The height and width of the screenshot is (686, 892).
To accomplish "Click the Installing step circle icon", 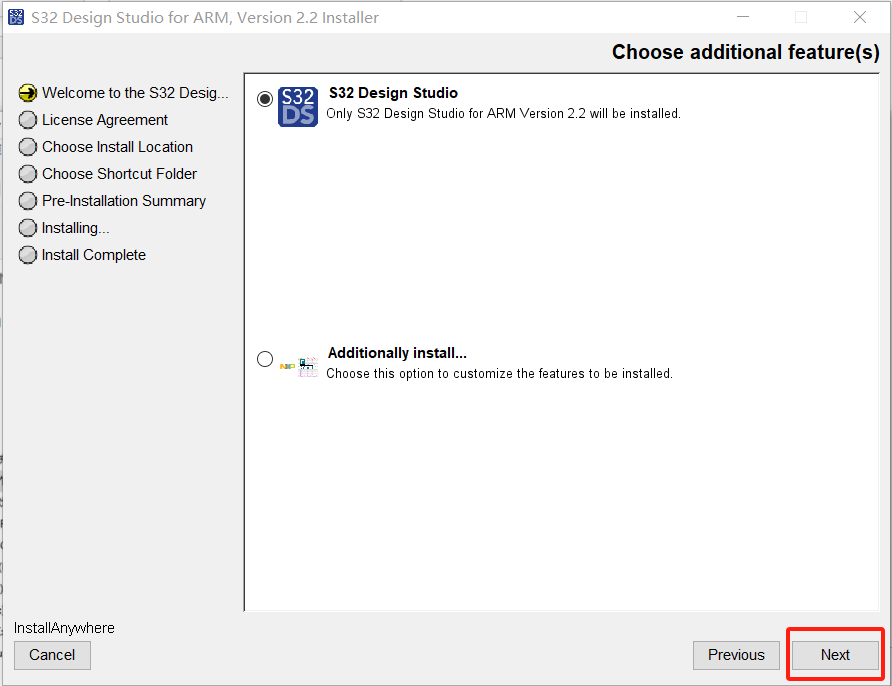I will click(27, 228).
